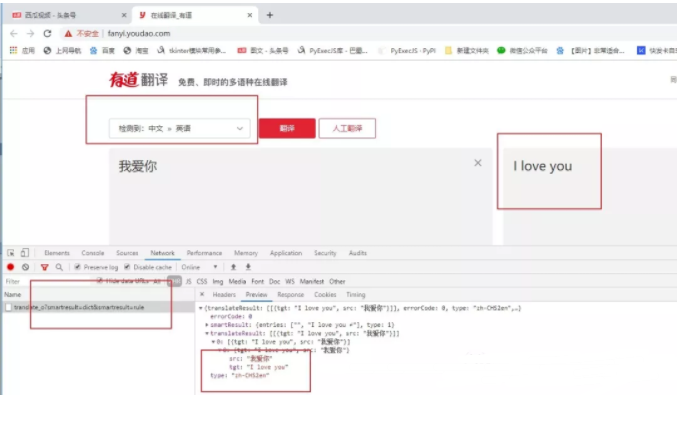Open the 百度 bookmark
This screenshot has width=680, height=431.
(x=102, y=51)
